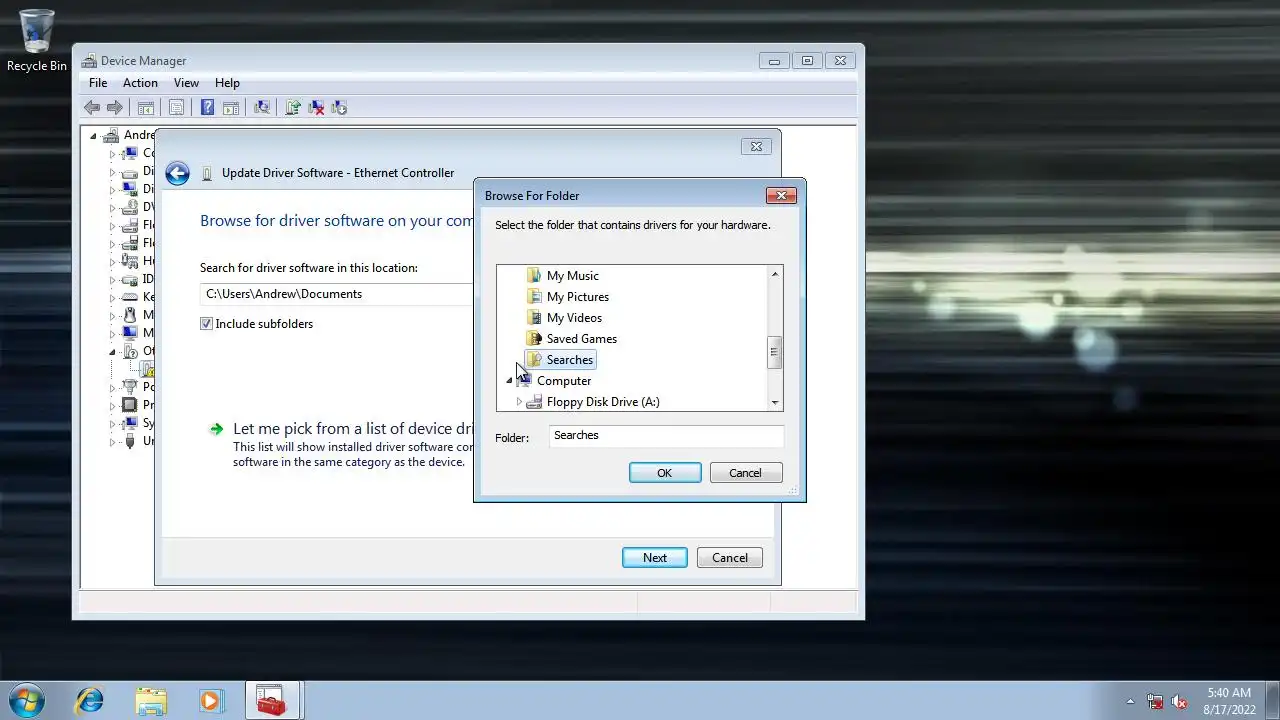This screenshot has height=720, width=1280.
Task: Open Windows Explorer folder icon on taskbar
Action: pos(151,700)
